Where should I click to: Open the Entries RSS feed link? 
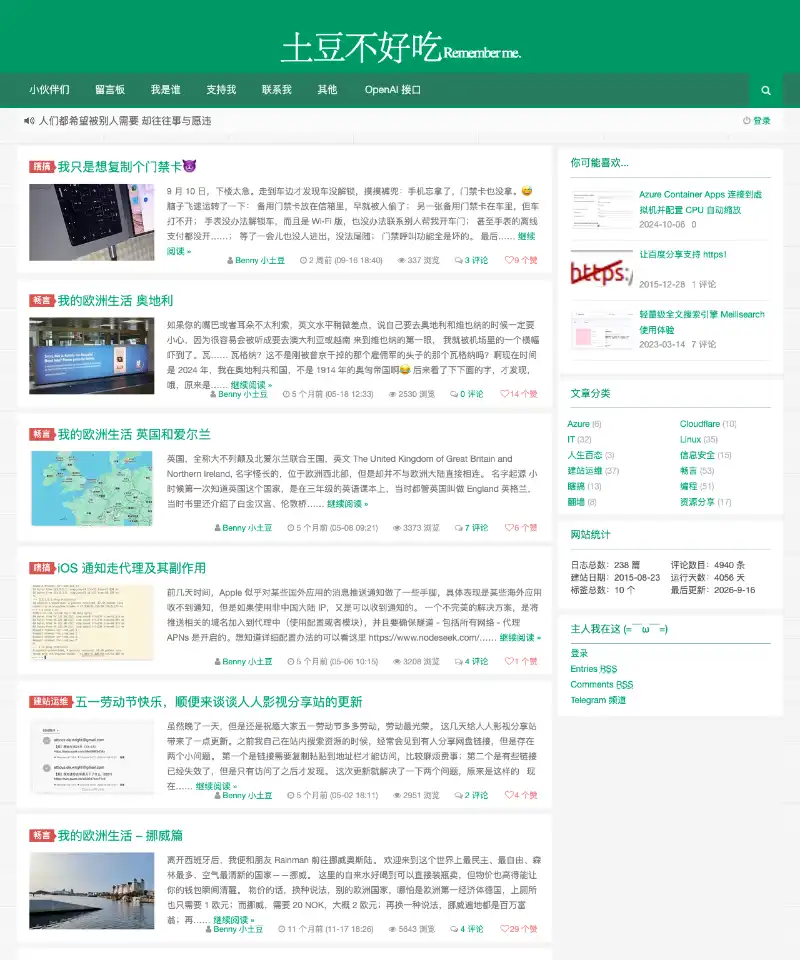[594, 669]
